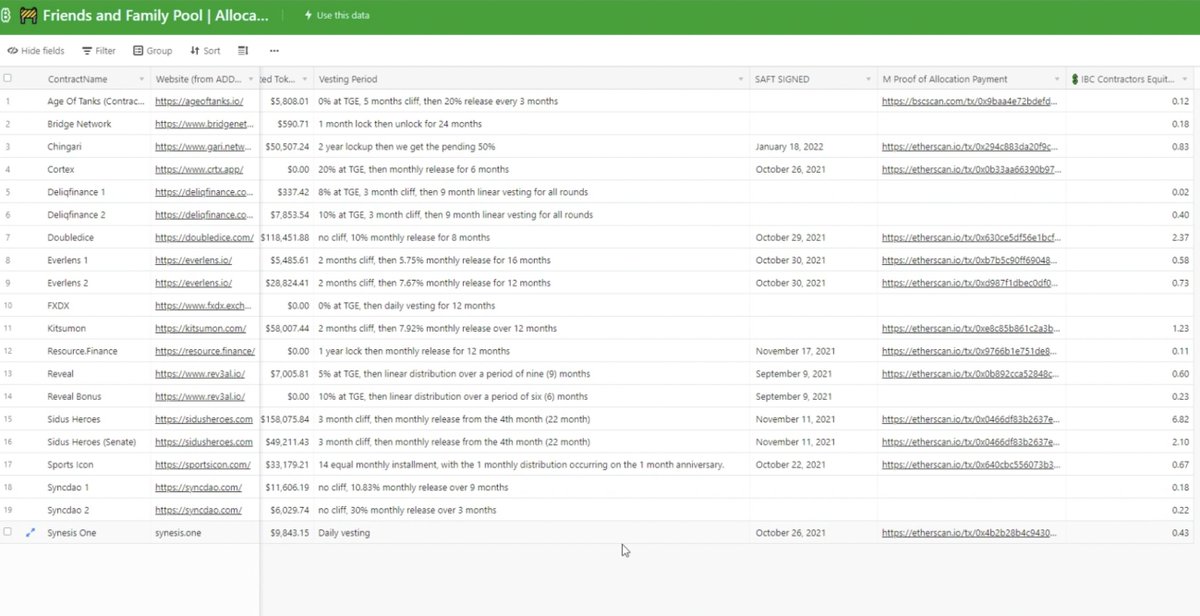This screenshot has height=616, width=1200.
Task: Open the bscscan.com transaction link for Age Of Tanks
Action: coord(969,101)
